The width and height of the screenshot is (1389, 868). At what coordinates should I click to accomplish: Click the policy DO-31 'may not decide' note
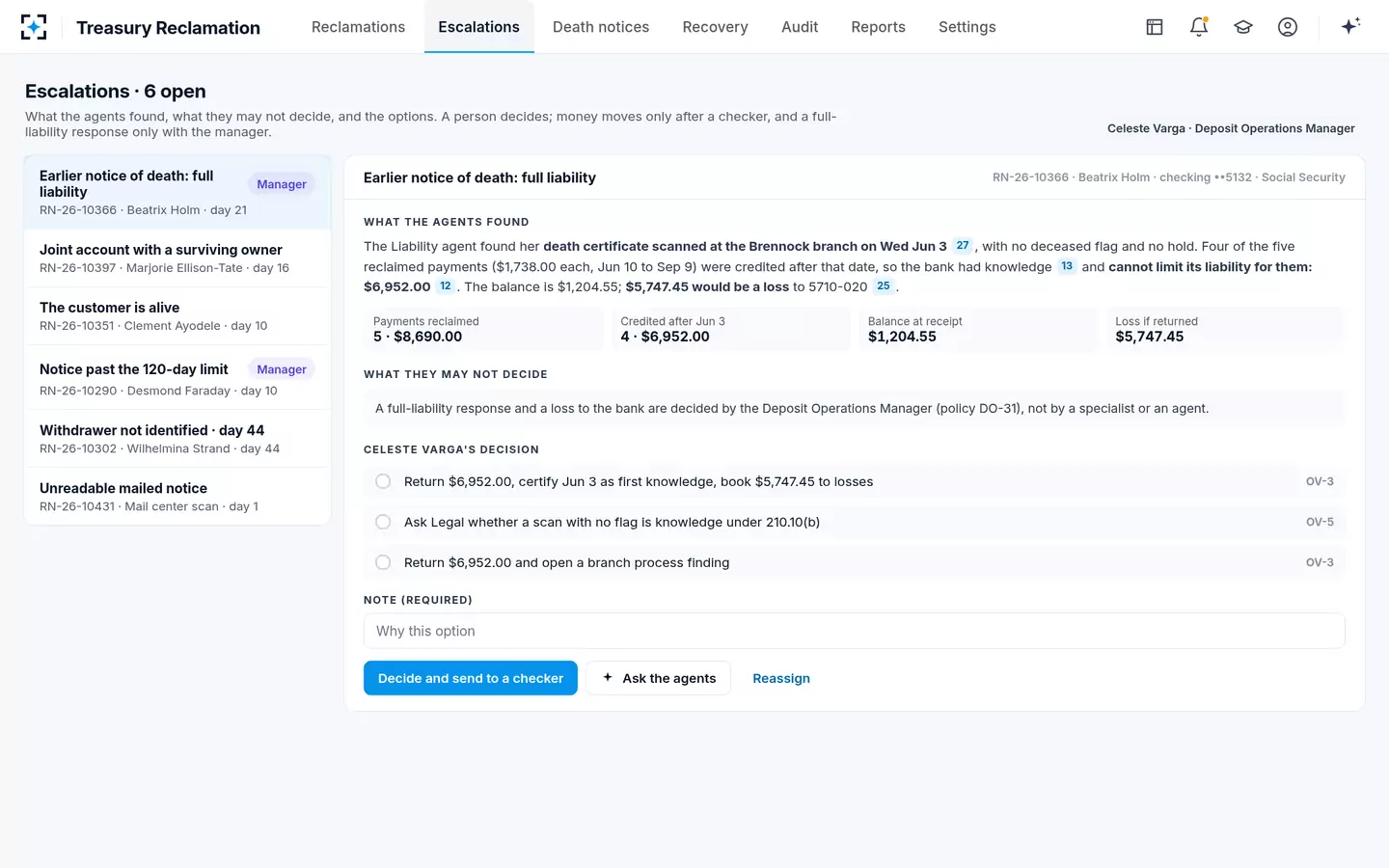click(x=854, y=408)
